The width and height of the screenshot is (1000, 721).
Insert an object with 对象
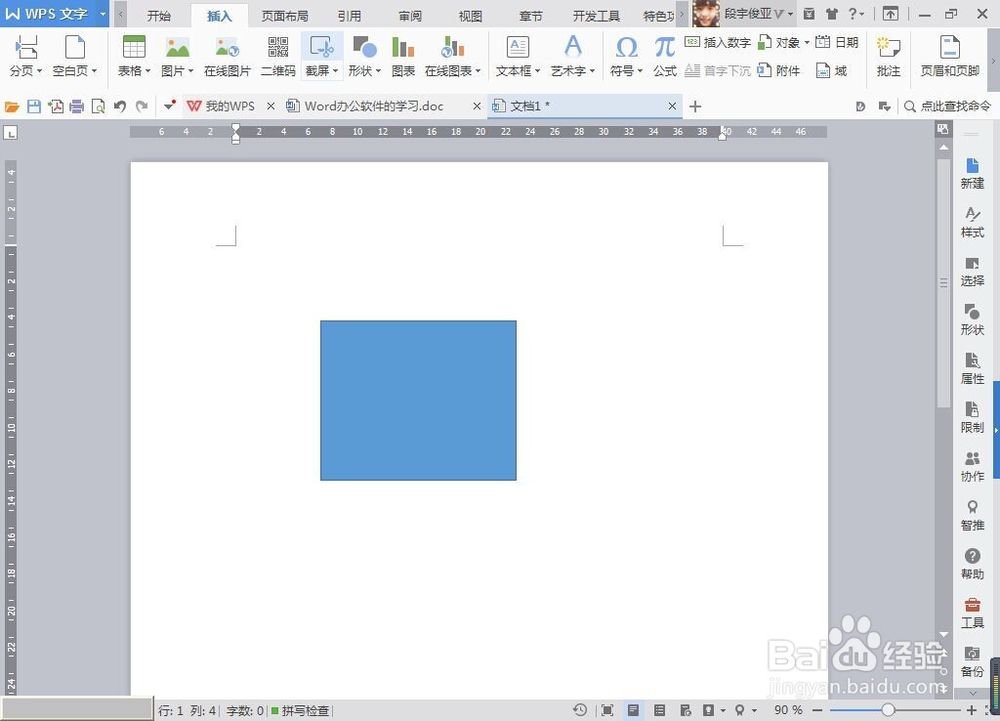[783, 43]
